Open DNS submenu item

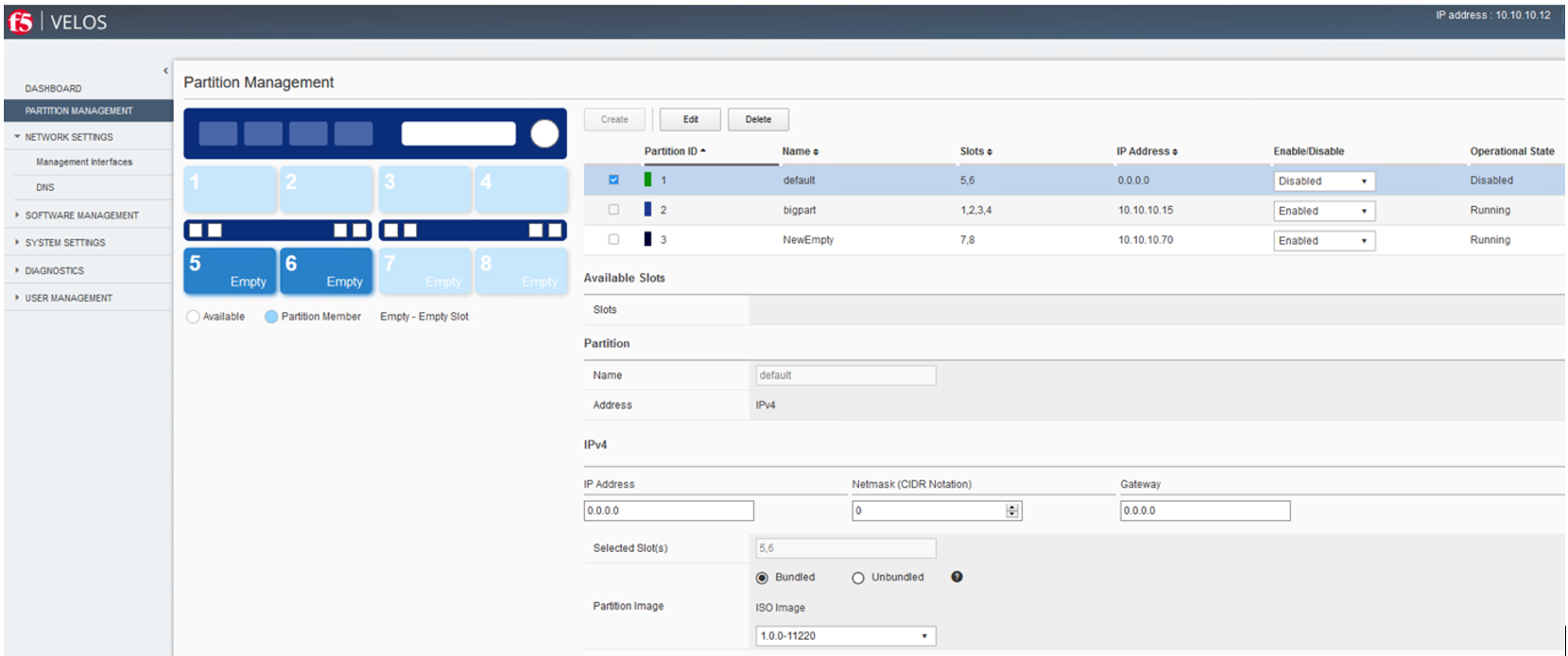coord(45,187)
